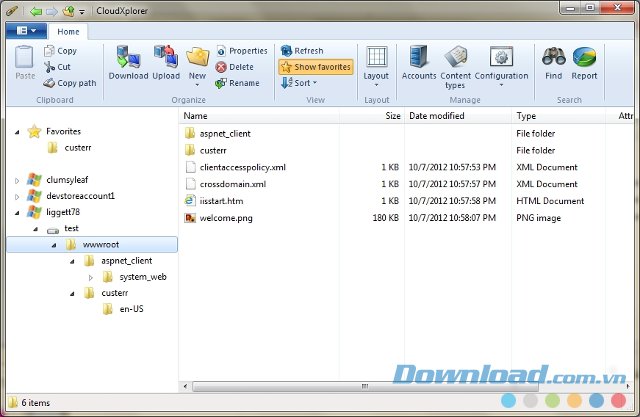This screenshot has height=417, width=640.
Task: Click the Rename button
Action: pyautogui.click(x=237, y=83)
